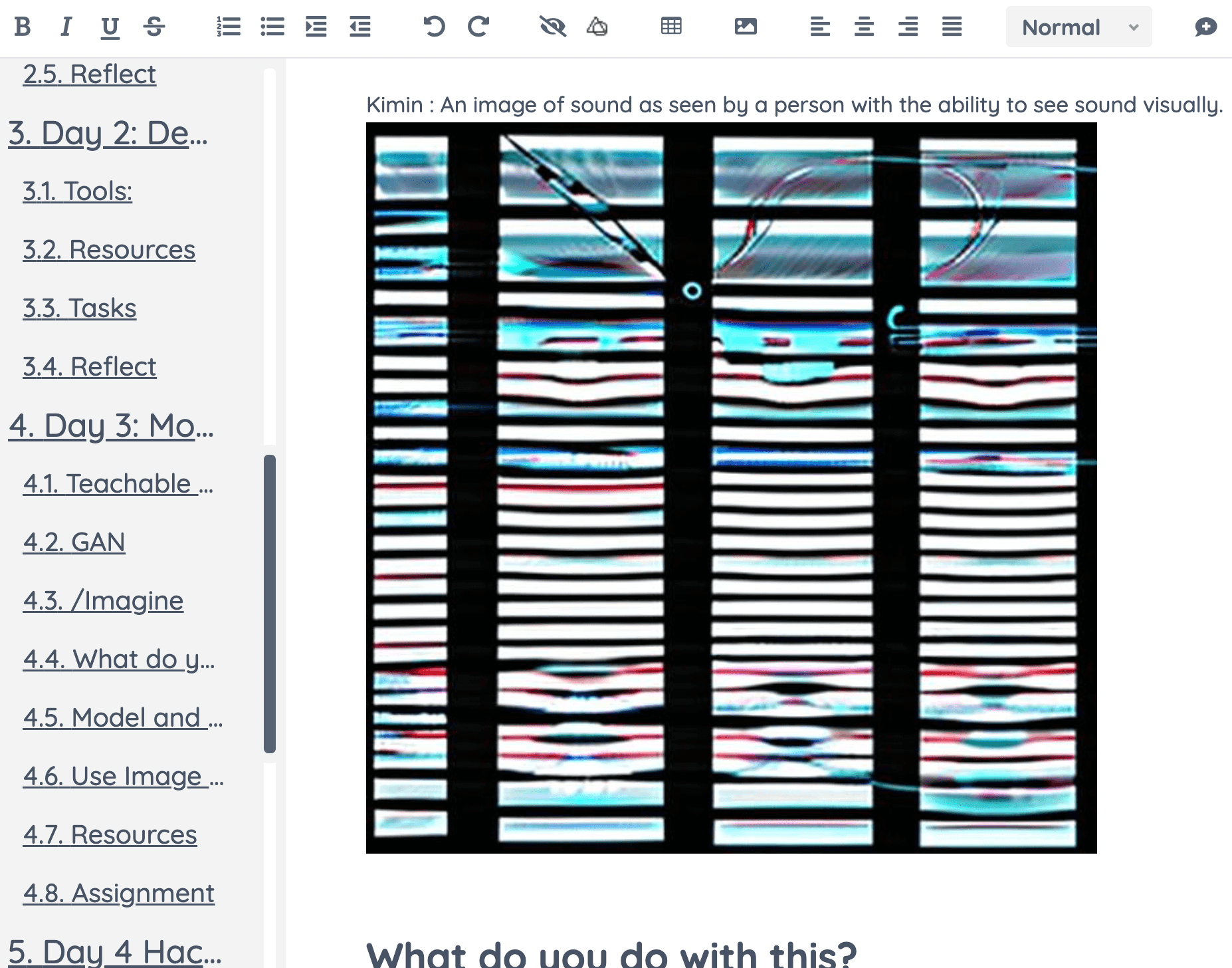Jump to 4. Day 3 heading in outline
The width and height of the screenshot is (1232, 968).
[111, 426]
